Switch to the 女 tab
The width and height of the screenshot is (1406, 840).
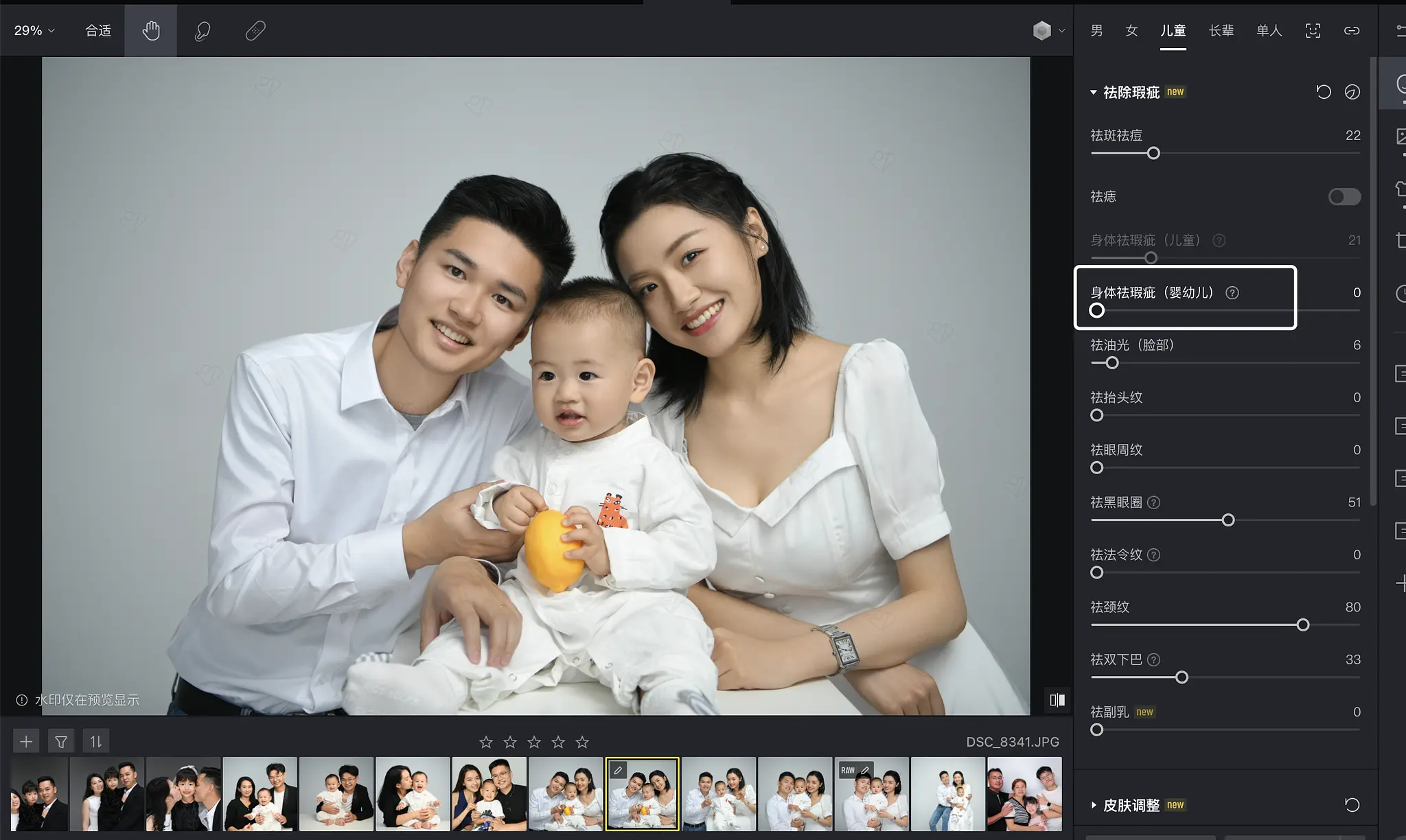(x=1131, y=30)
